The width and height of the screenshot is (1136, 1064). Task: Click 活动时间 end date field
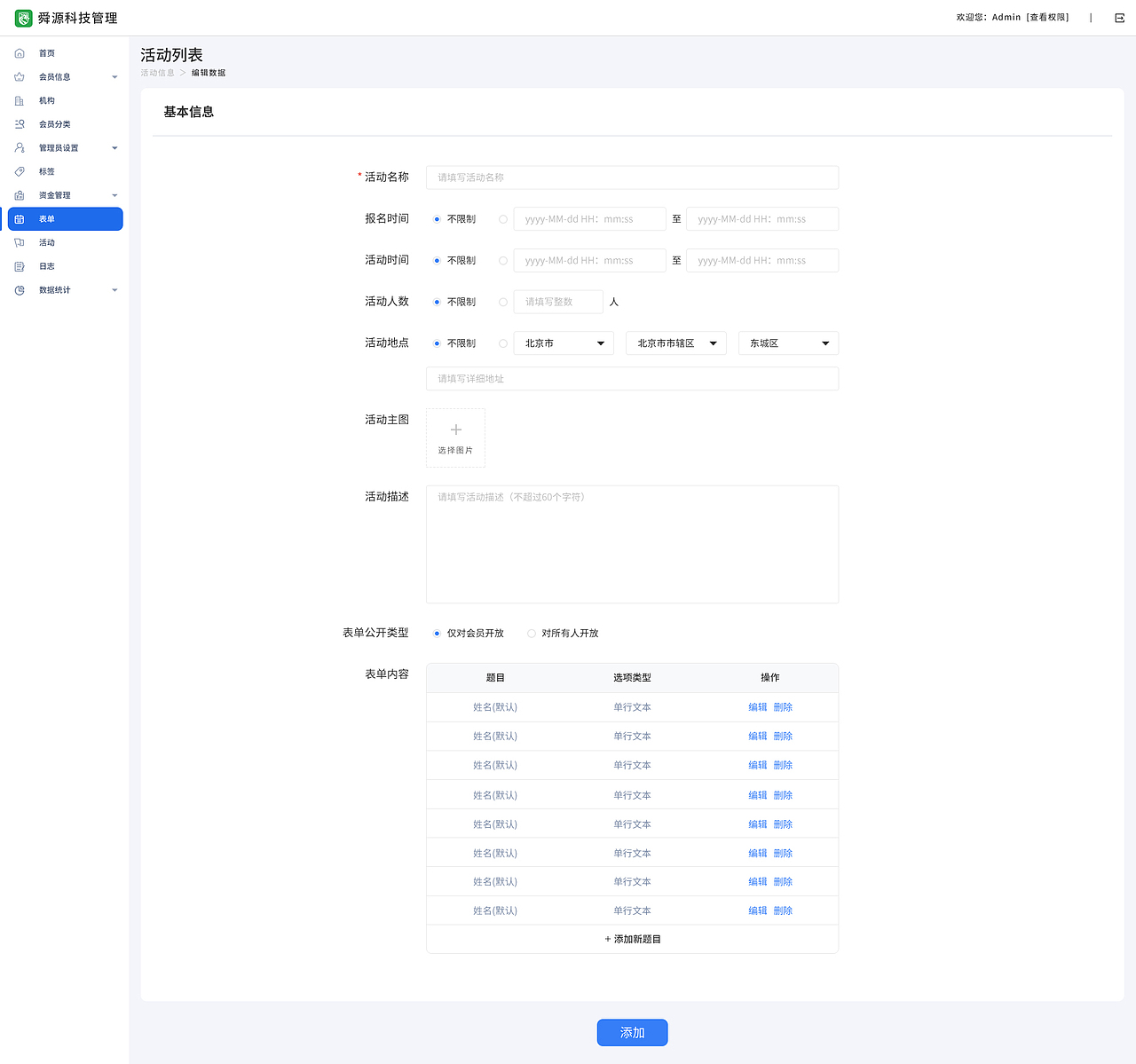tap(762, 261)
